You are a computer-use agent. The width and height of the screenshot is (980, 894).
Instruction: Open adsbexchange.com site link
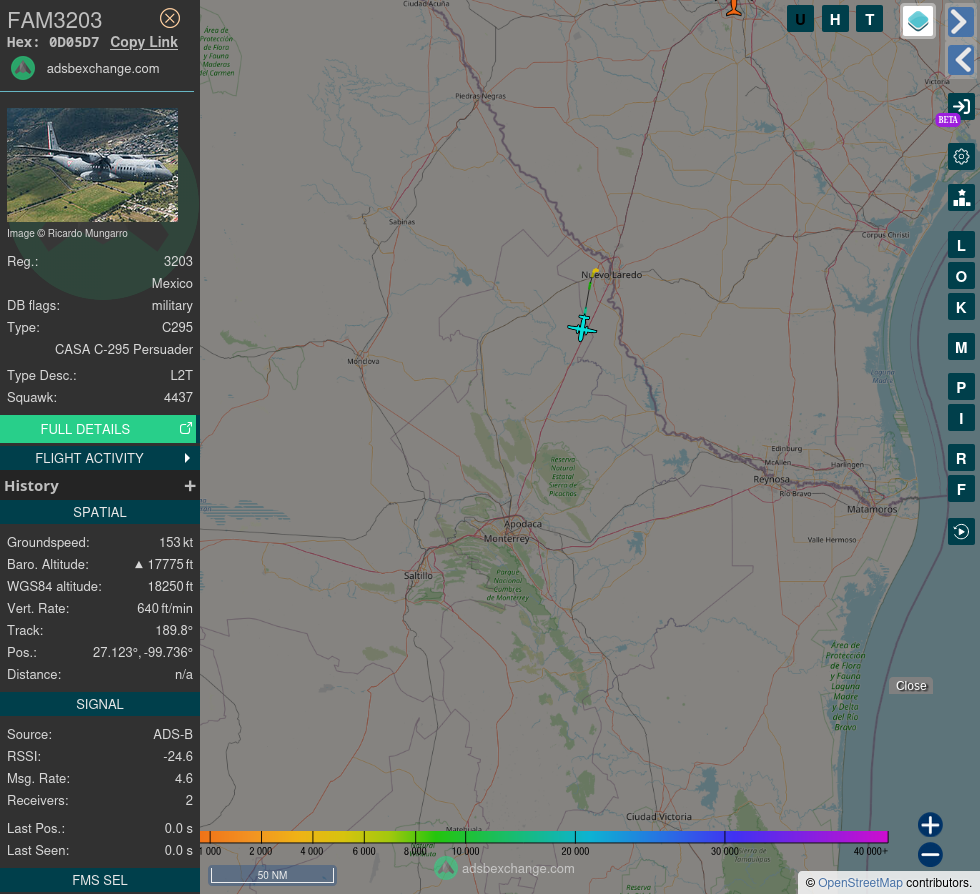pyautogui.click(x=103, y=68)
